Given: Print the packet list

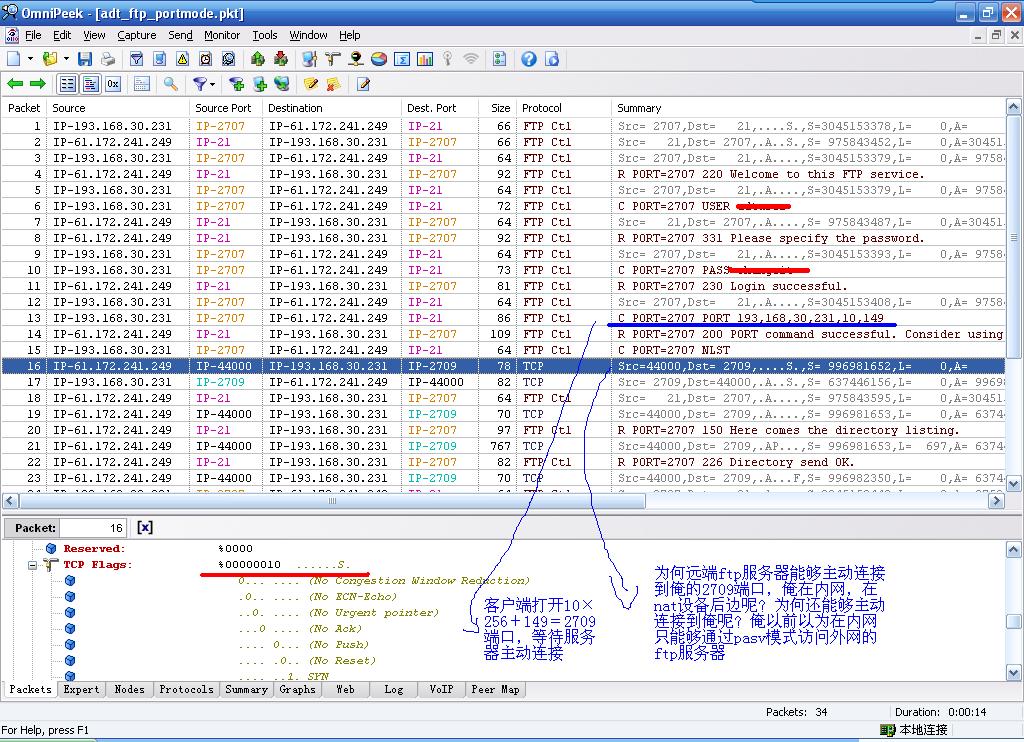Looking at the screenshot, I should pyautogui.click(x=108, y=60).
